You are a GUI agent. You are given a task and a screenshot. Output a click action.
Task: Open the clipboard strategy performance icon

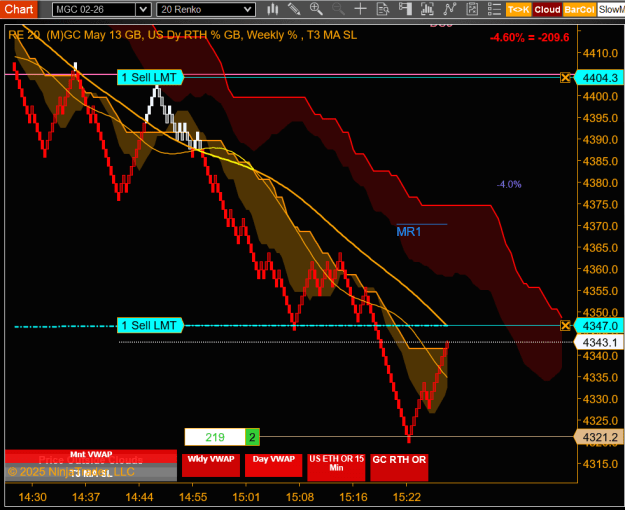pos(472,9)
